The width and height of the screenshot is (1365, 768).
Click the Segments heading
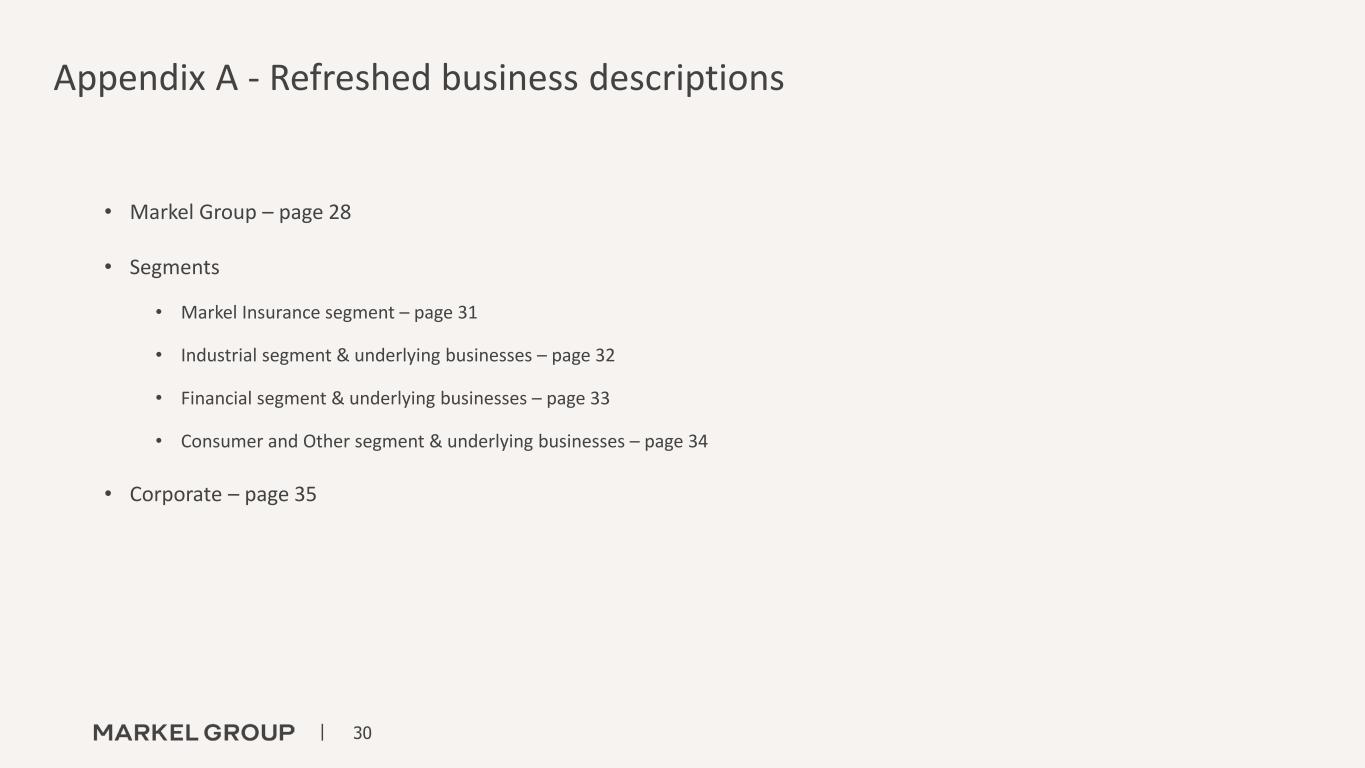point(174,267)
